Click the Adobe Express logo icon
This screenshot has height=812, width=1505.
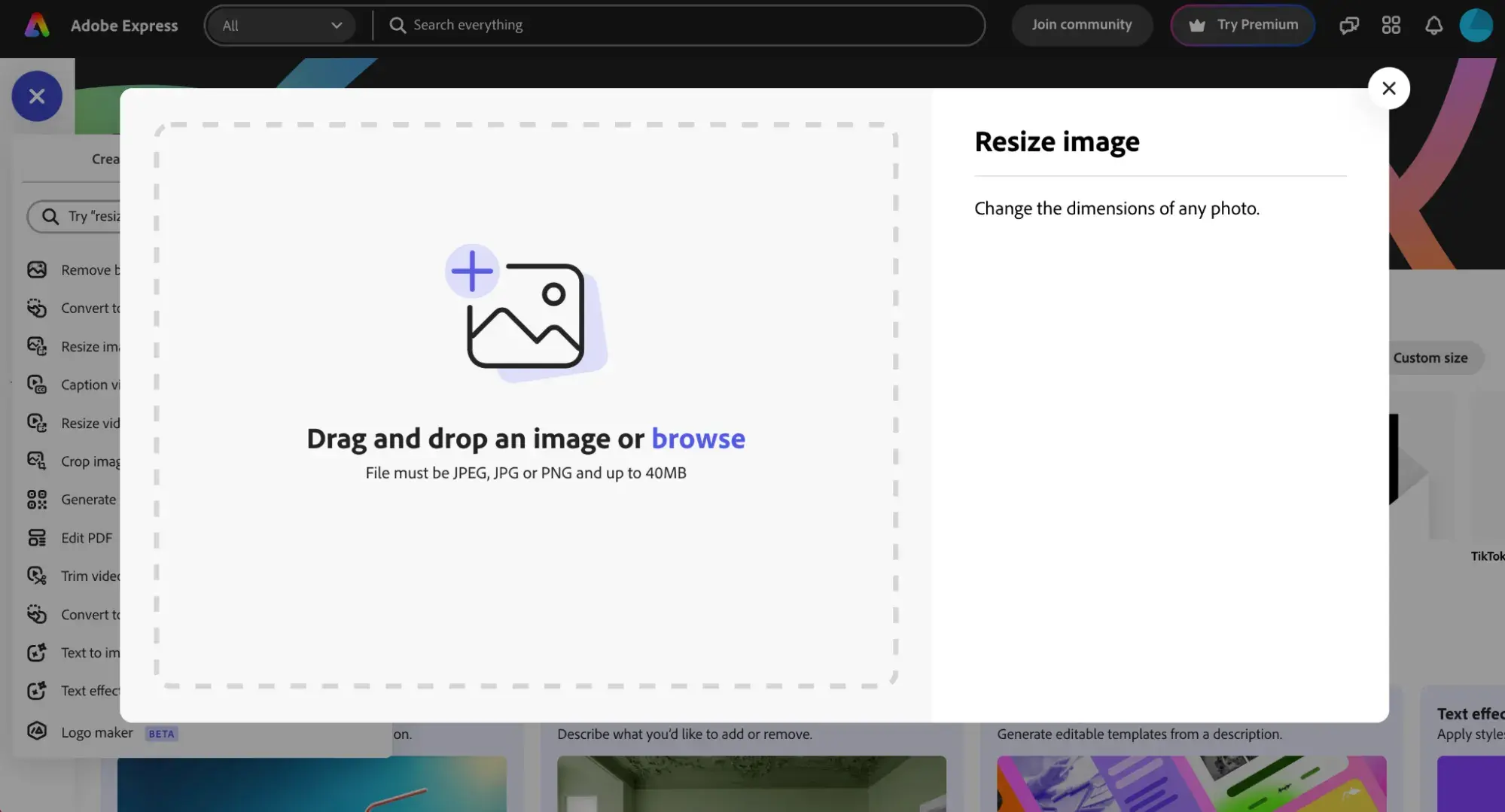click(37, 26)
